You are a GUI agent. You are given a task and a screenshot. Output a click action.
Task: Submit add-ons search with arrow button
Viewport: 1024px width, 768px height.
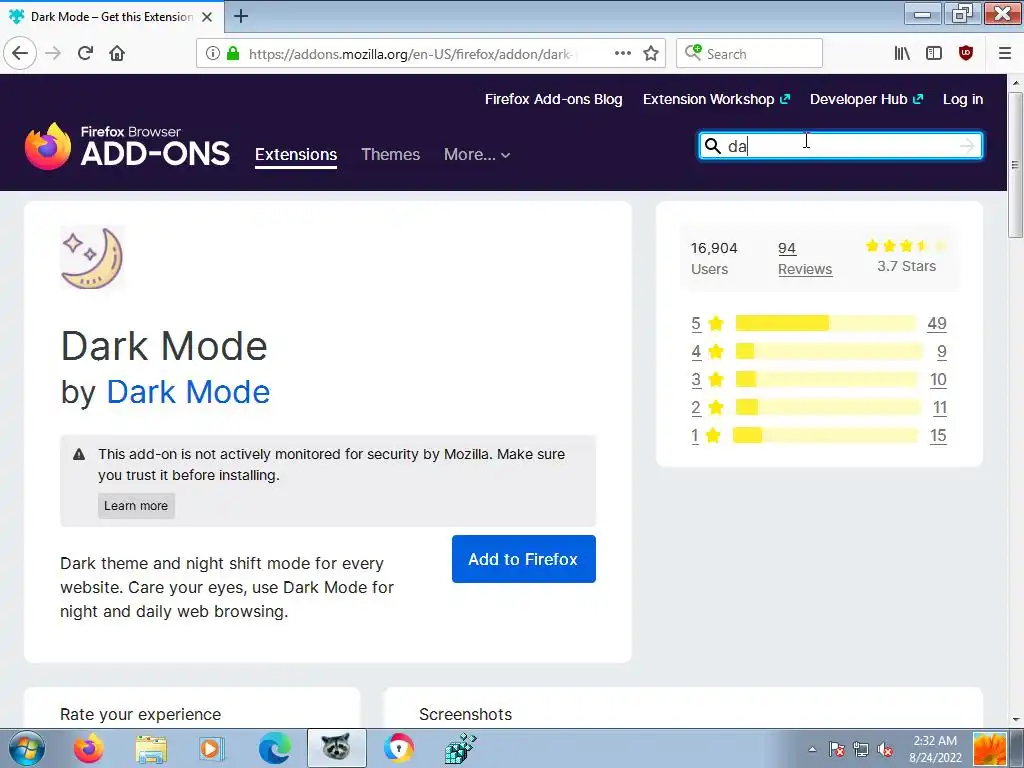[967, 146]
